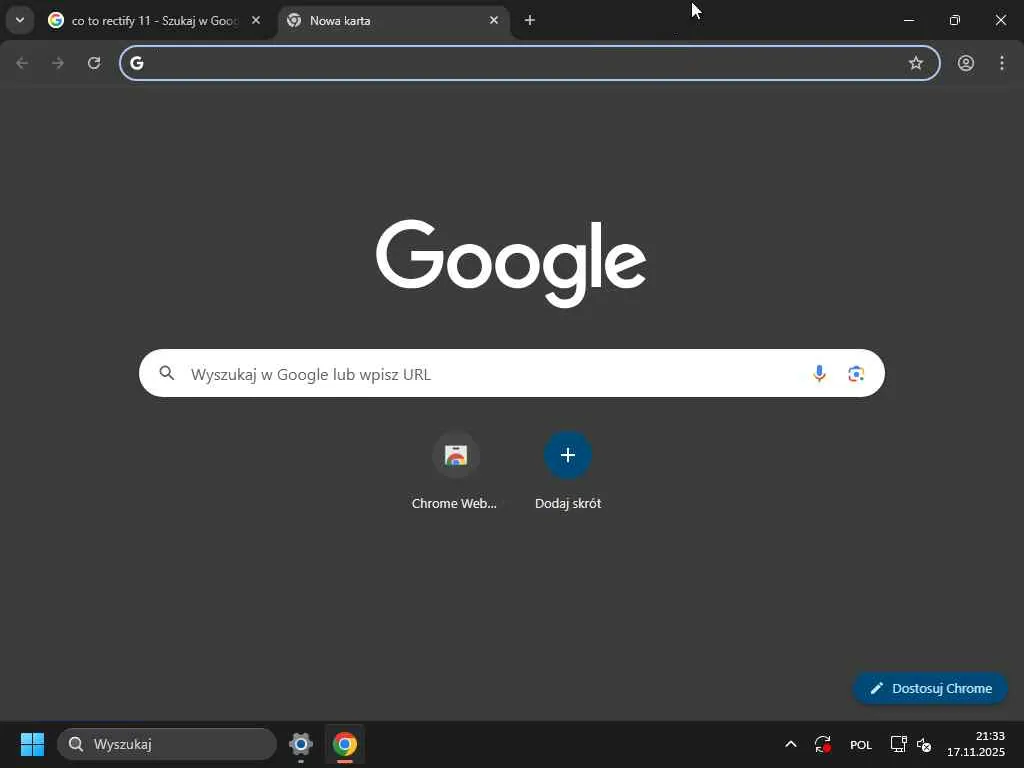1024x768 pixels.
Task: Click the sync update tray icon
Action: [822, 744]
